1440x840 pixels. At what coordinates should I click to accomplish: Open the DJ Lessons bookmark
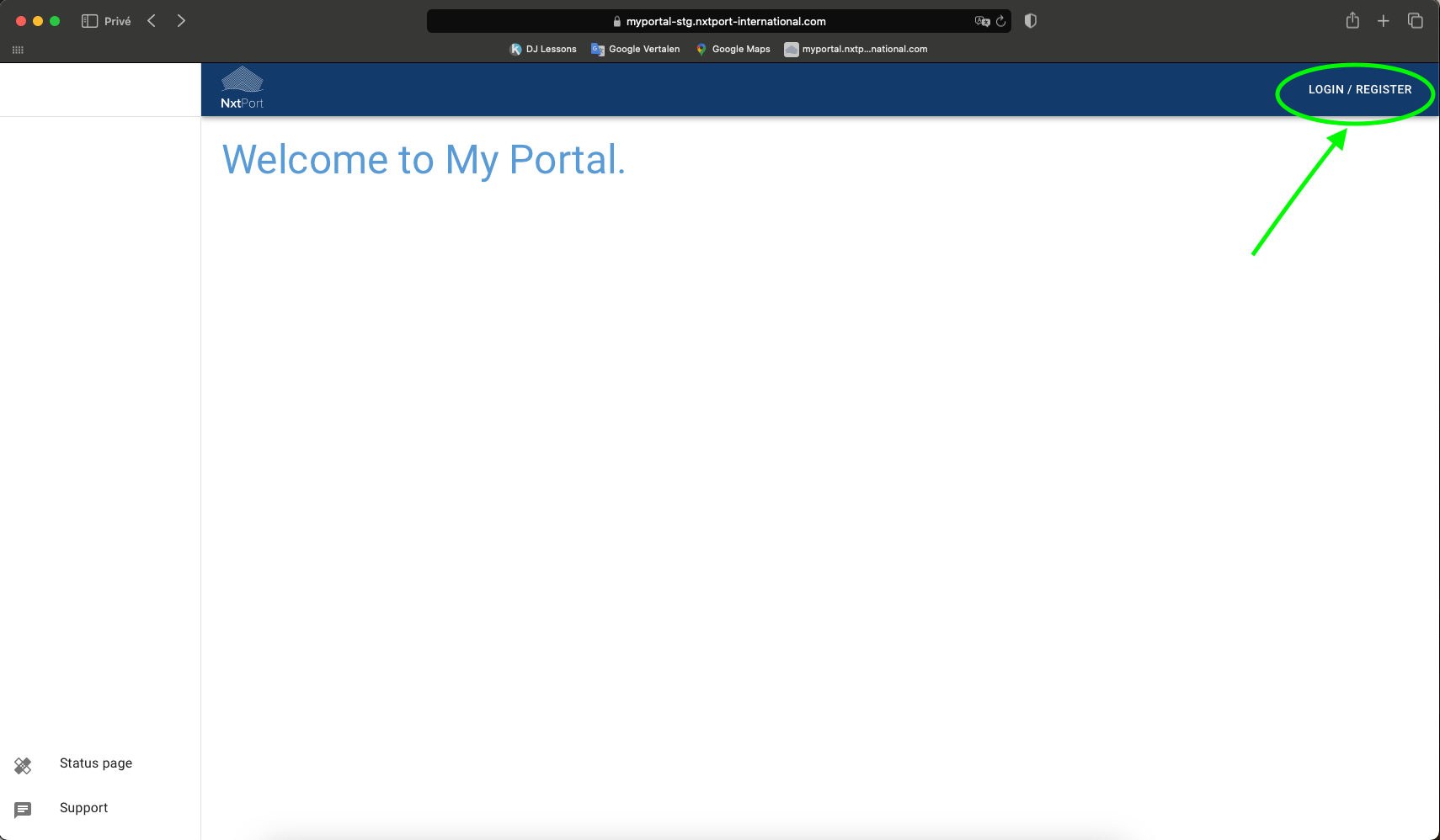(543, 50)
